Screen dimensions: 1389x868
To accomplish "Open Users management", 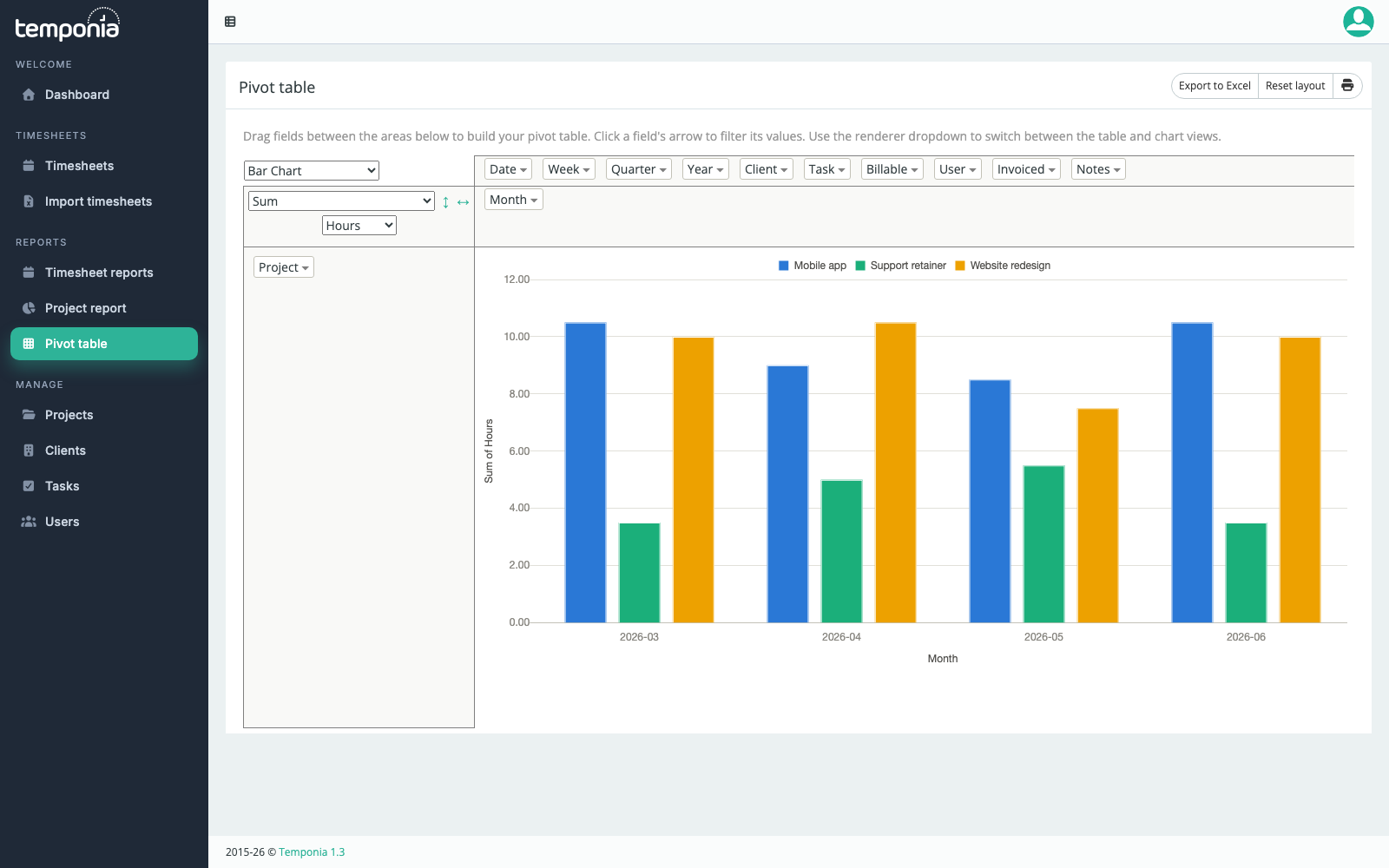I will (x=104, y=522).
